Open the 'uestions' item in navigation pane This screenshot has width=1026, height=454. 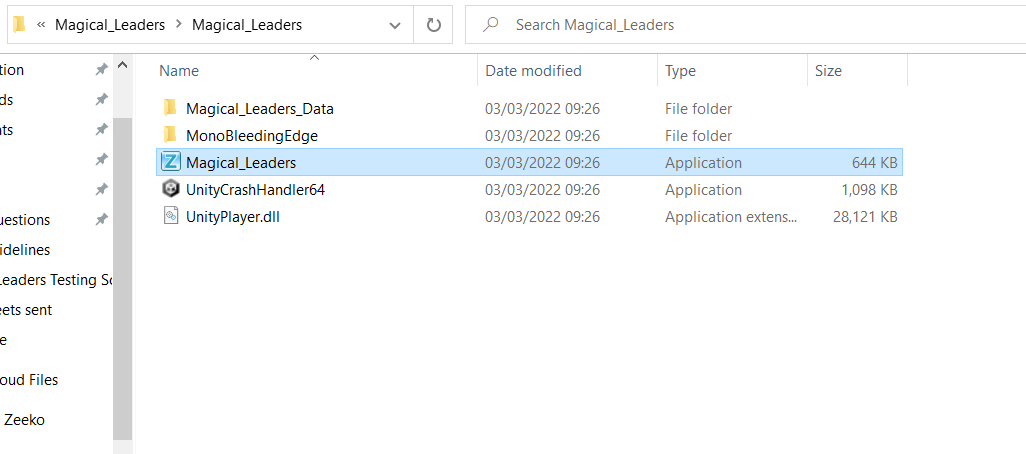tap(25, 220)
